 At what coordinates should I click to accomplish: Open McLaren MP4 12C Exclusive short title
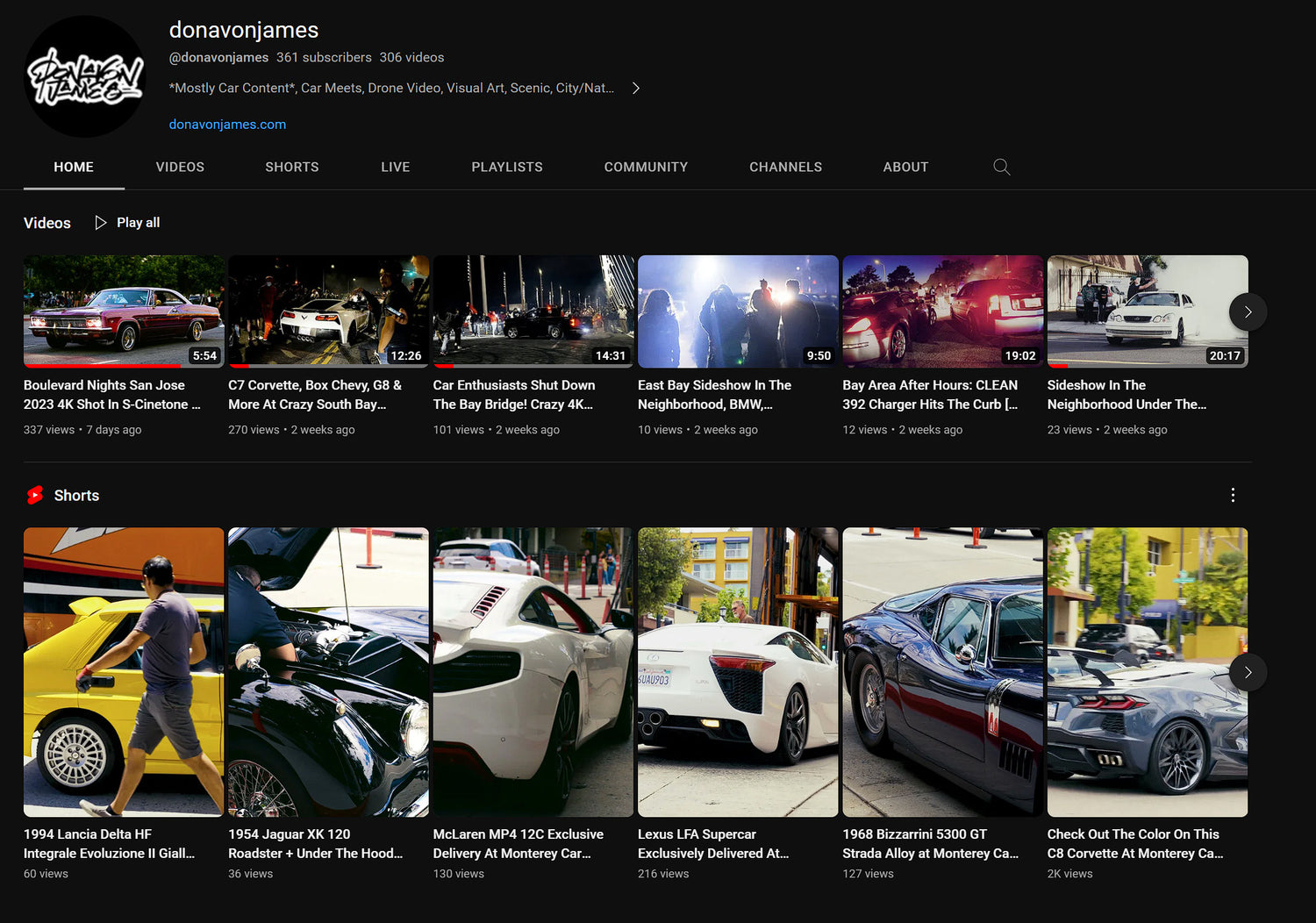pyautogui.click(x=519, y=844)
